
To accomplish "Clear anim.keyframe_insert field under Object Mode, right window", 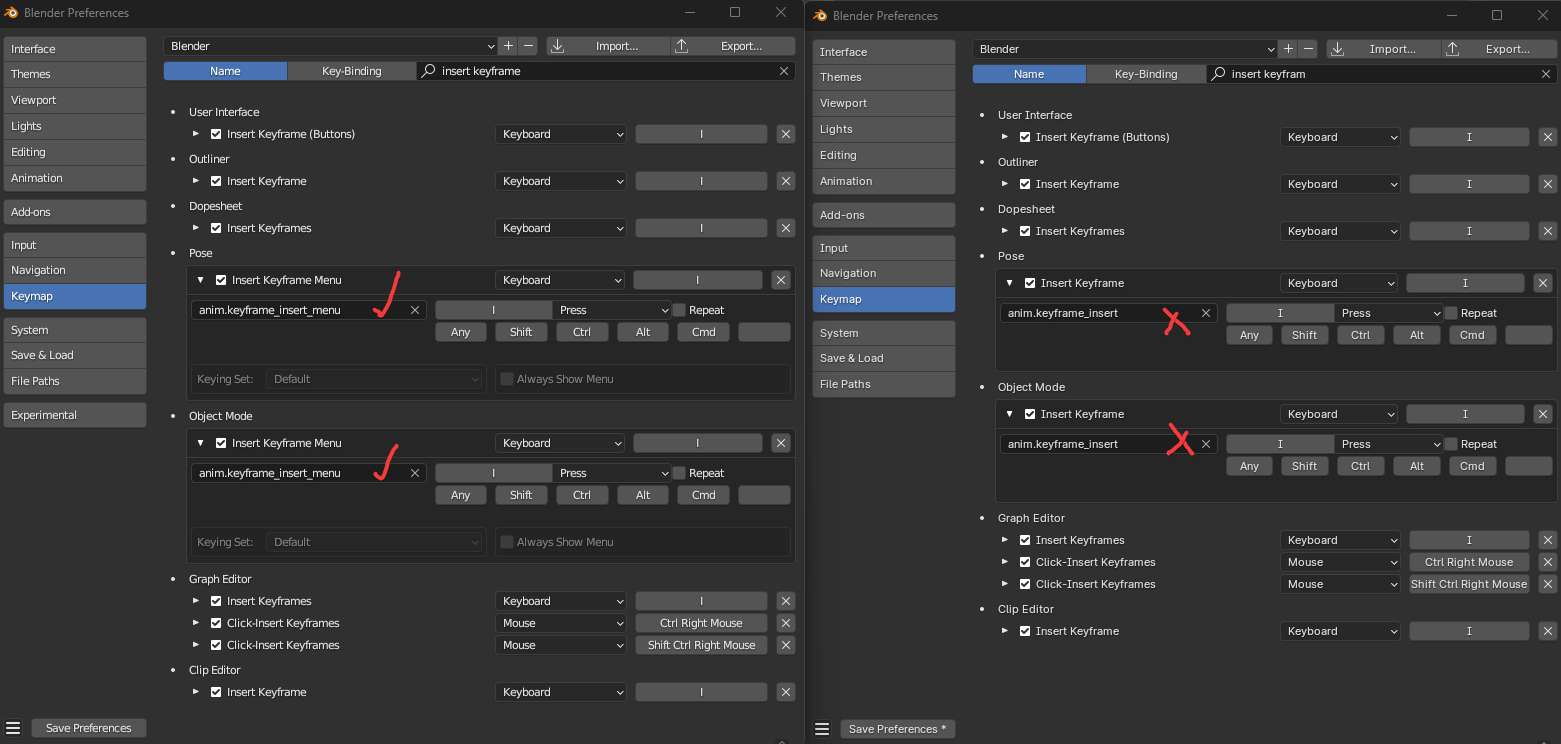I will pos(1206,444).
